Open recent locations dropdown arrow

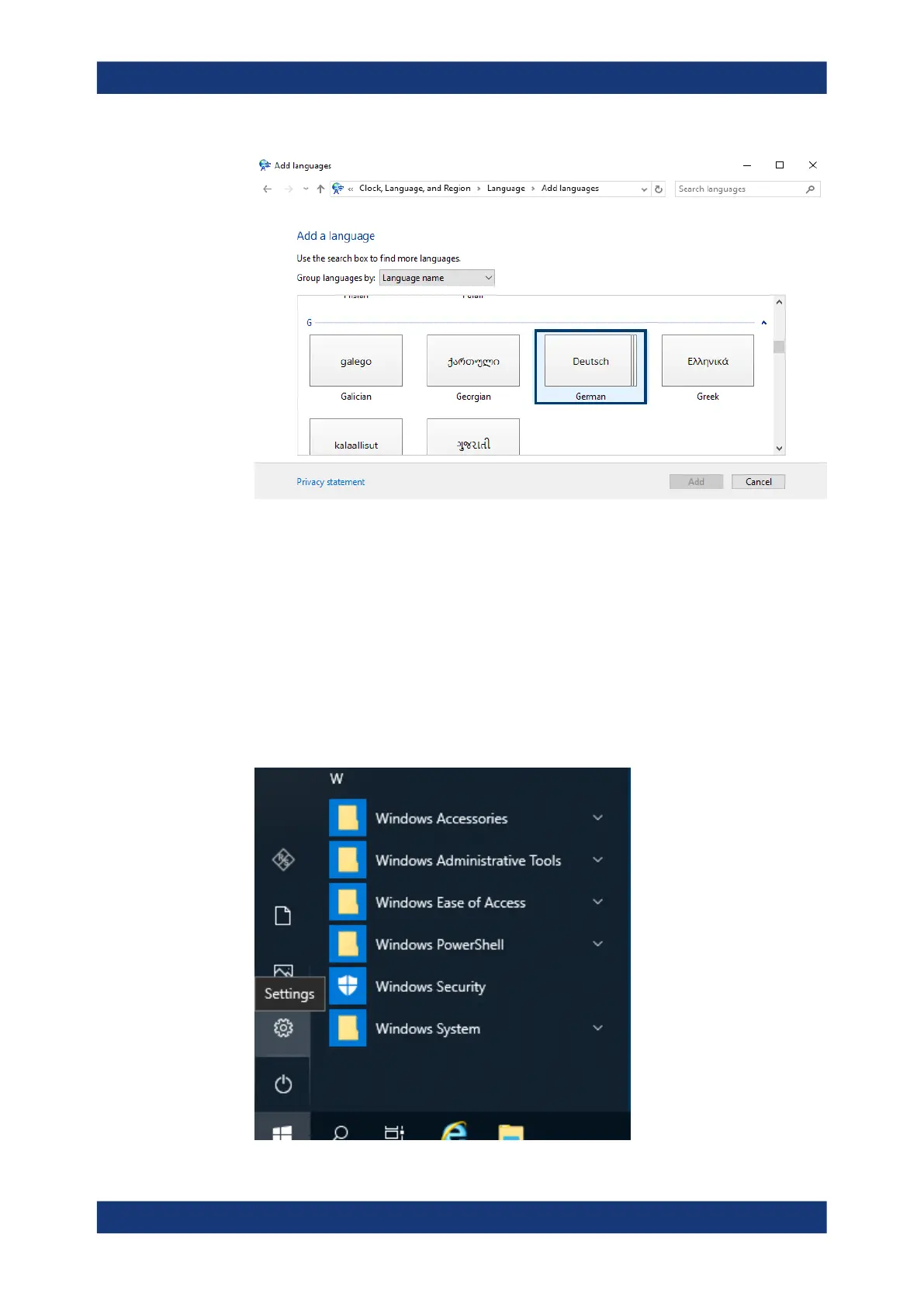306,189
